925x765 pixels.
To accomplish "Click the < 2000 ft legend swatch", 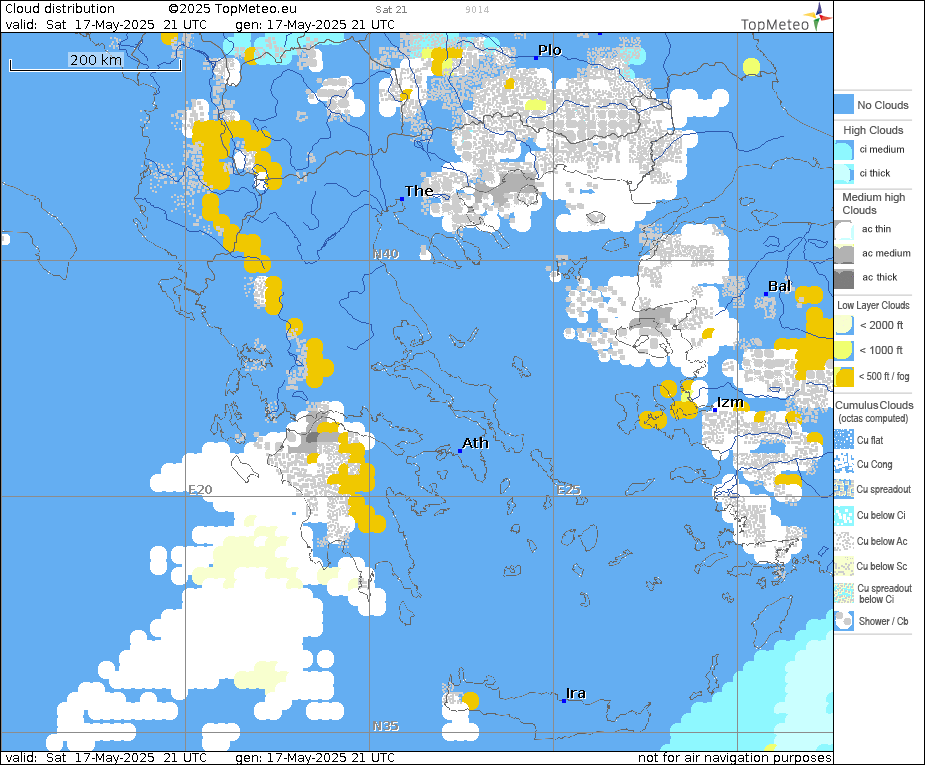I will (x=844, y=325).
